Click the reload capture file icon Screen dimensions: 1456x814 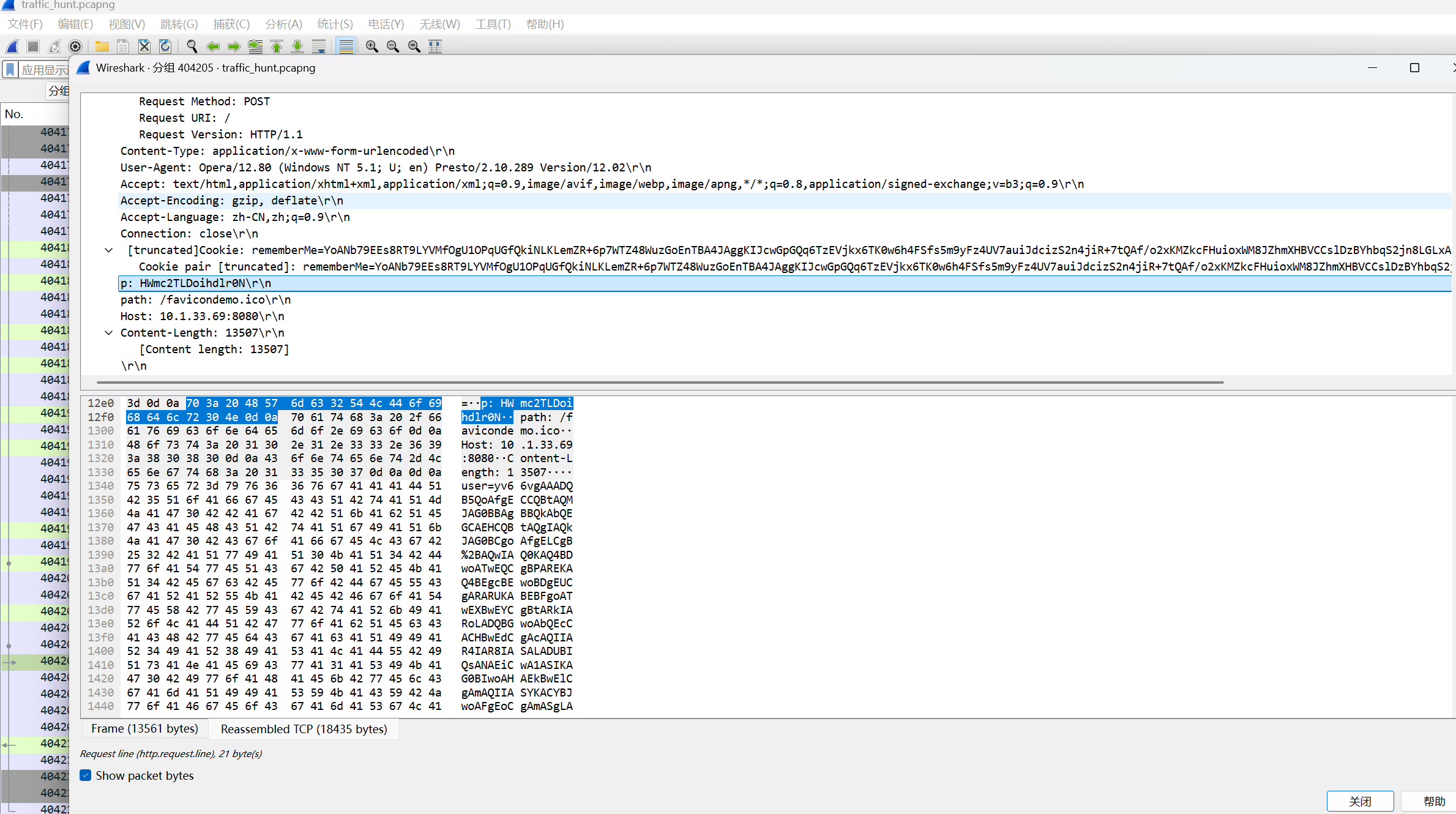click(165, 47)
